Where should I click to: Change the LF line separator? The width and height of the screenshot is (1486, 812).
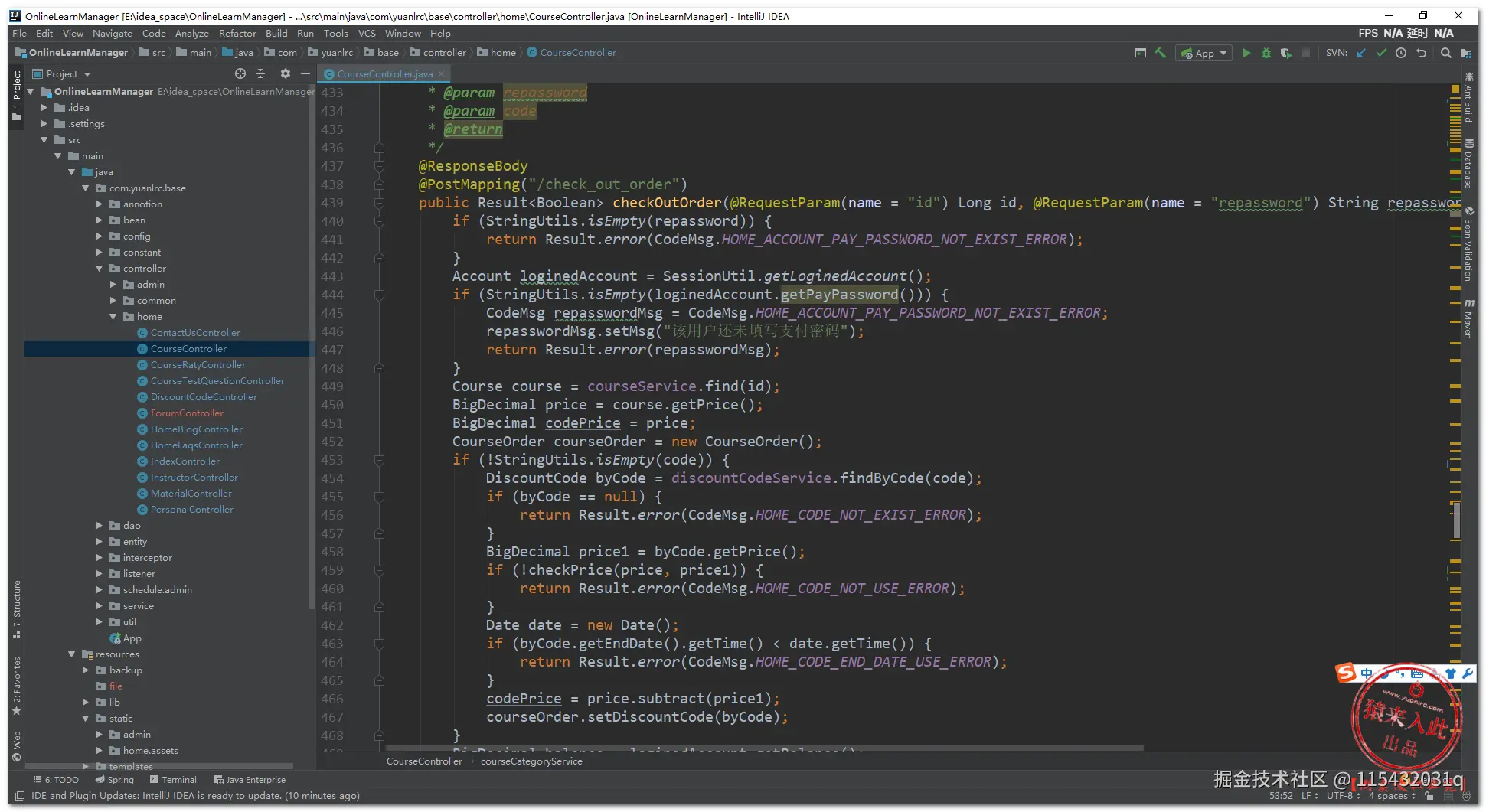(1309, 796)
